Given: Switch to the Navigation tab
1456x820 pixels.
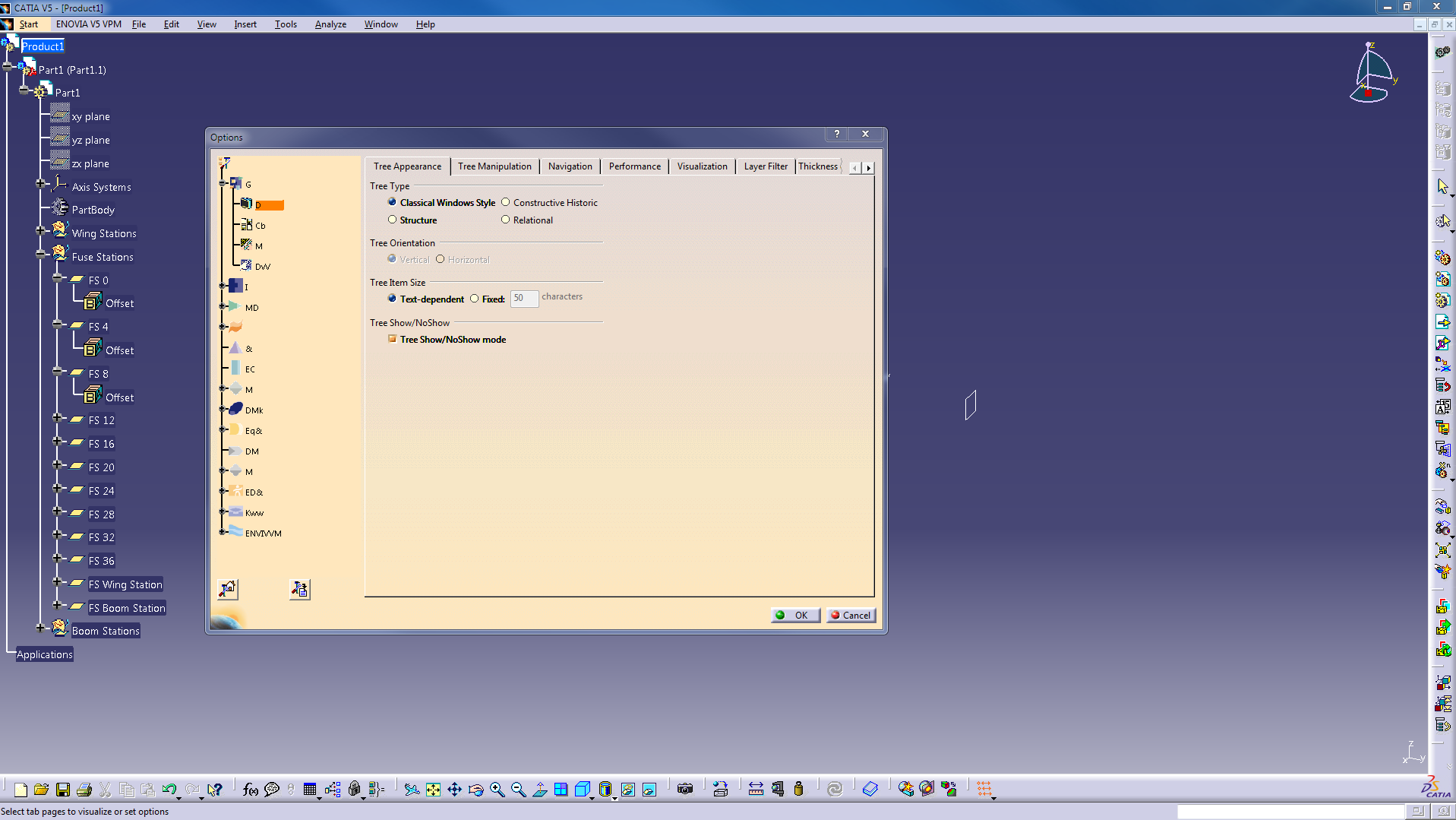Looking at the screenshot, I should [x=570, y=166].
